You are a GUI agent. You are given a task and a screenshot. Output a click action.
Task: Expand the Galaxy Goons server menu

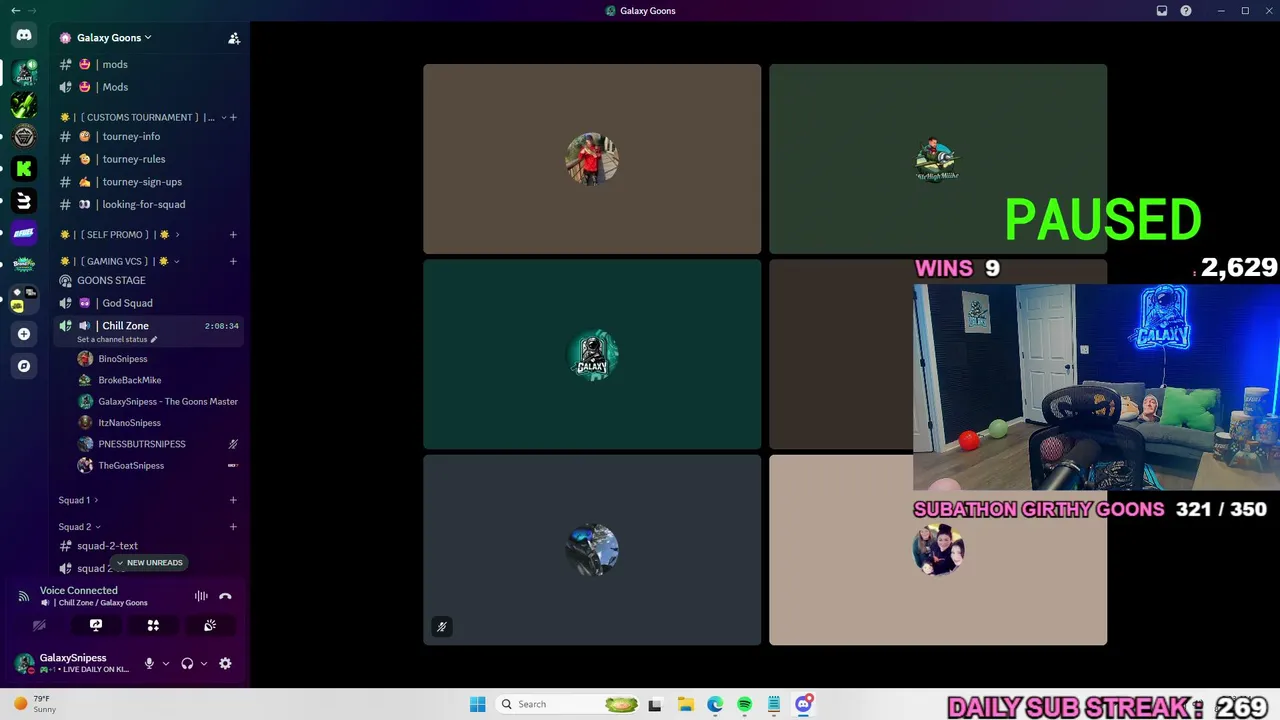[114, 38]
